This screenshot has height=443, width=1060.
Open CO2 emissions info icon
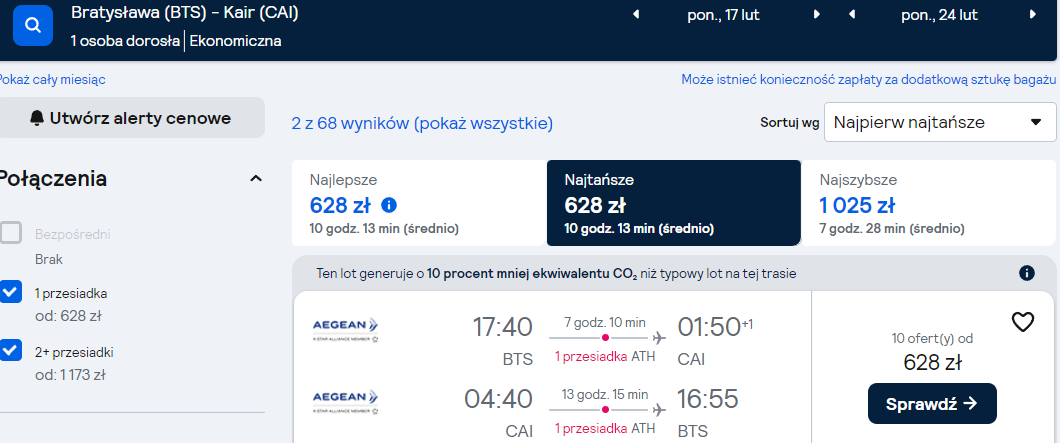click(x=1026, y=274)
